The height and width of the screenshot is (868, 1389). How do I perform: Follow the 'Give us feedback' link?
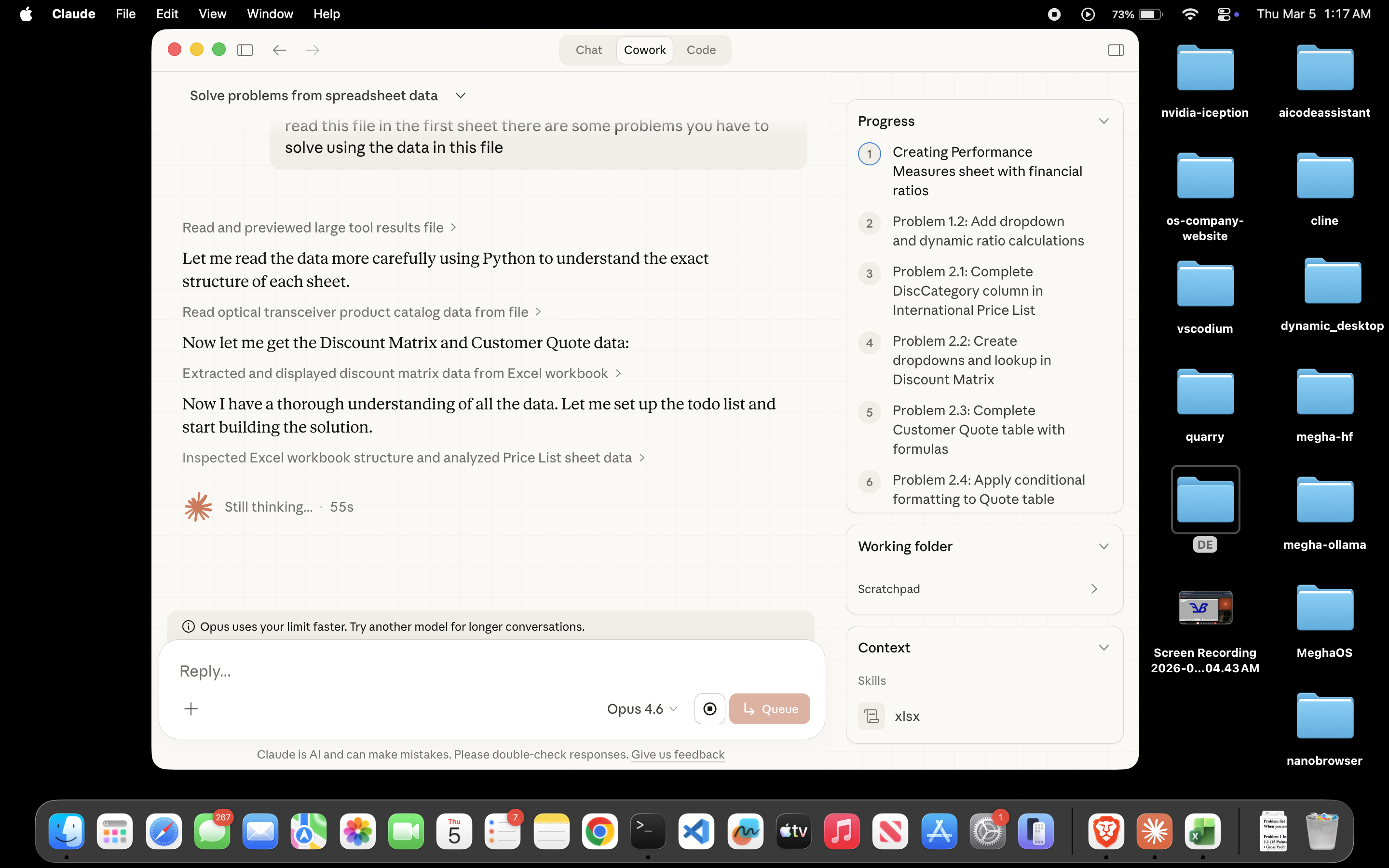coord(678,754)
